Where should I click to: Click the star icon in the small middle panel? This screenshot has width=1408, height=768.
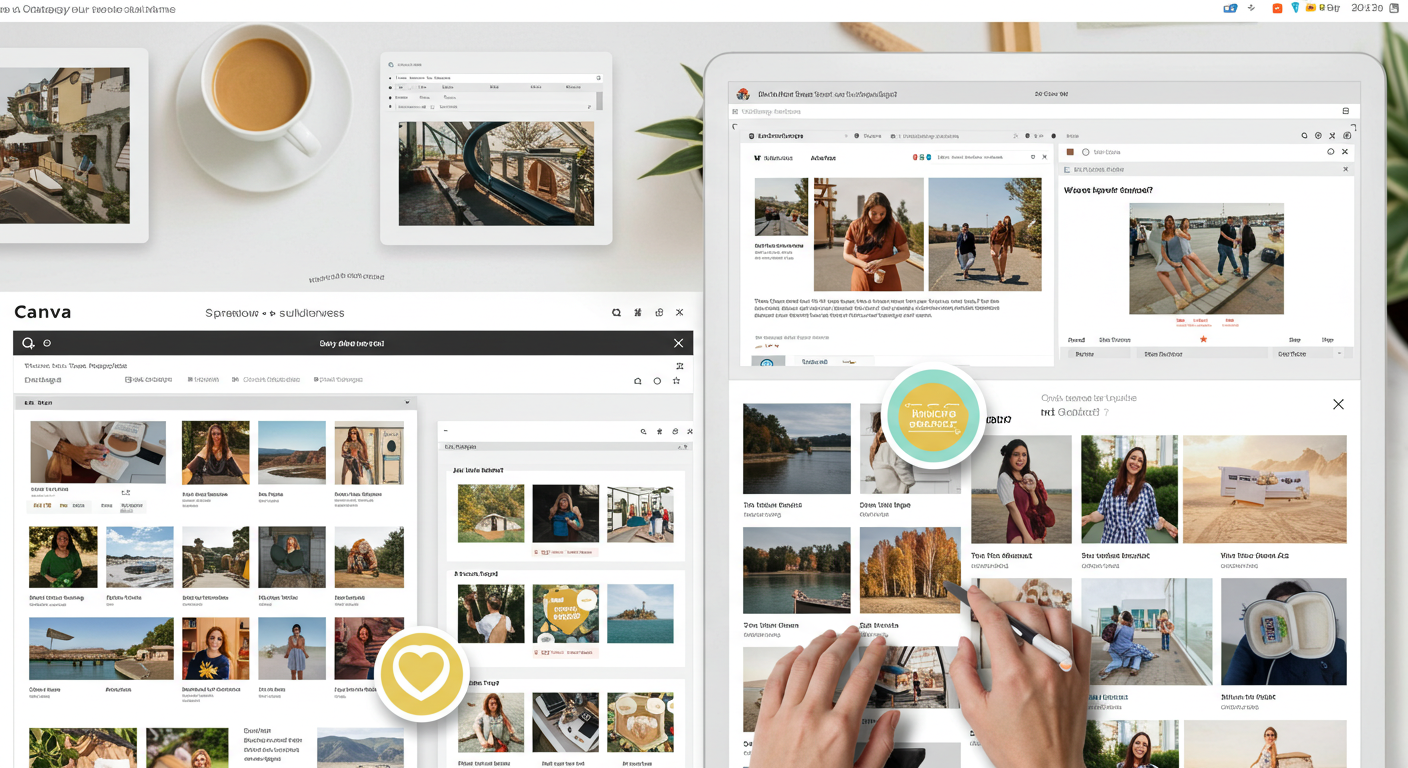[x=660, y=431]
